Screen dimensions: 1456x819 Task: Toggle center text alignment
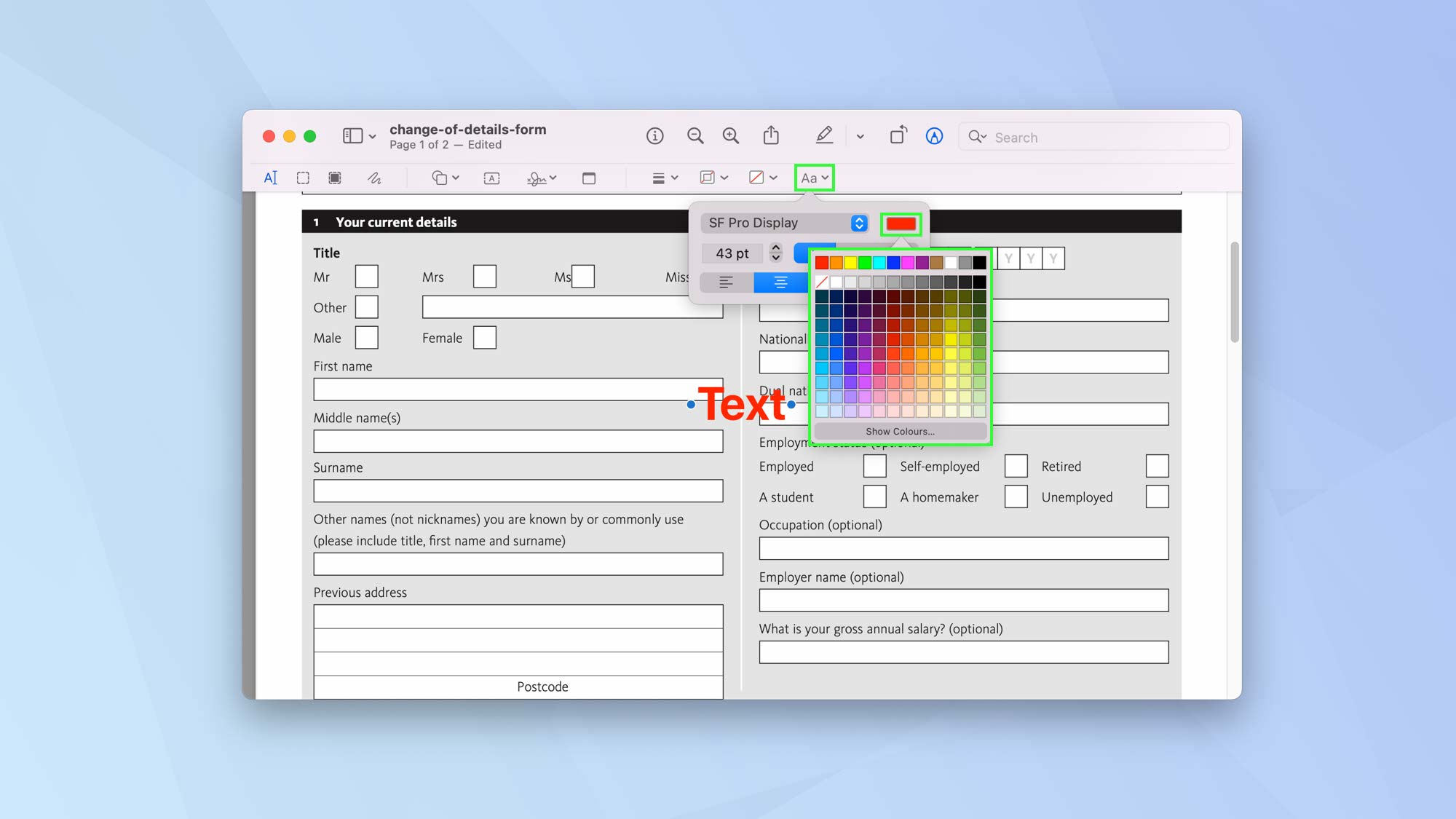[x=780, y=282]
